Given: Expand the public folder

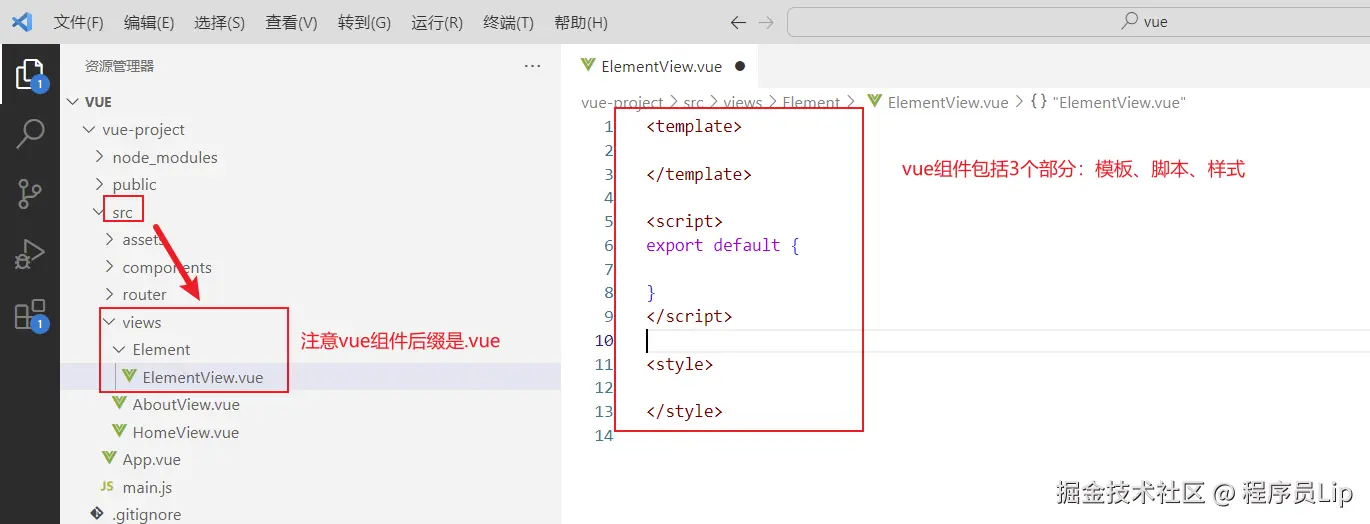Looking at the screenshot, I should [99, 185].
